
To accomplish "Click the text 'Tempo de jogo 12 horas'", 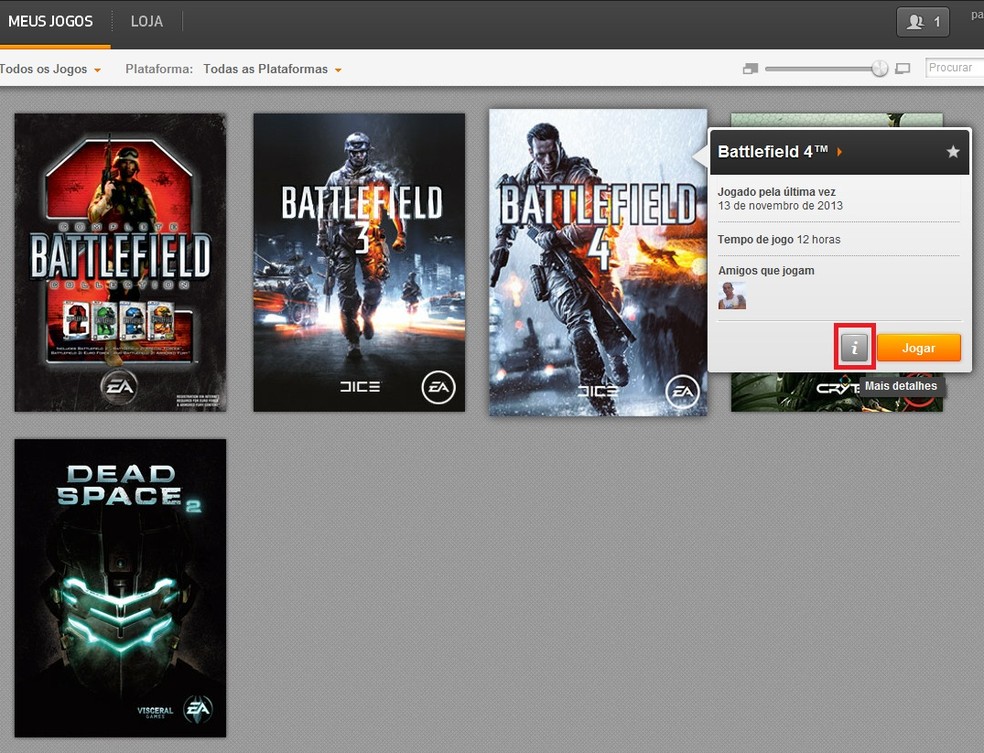I will point(779,239).
